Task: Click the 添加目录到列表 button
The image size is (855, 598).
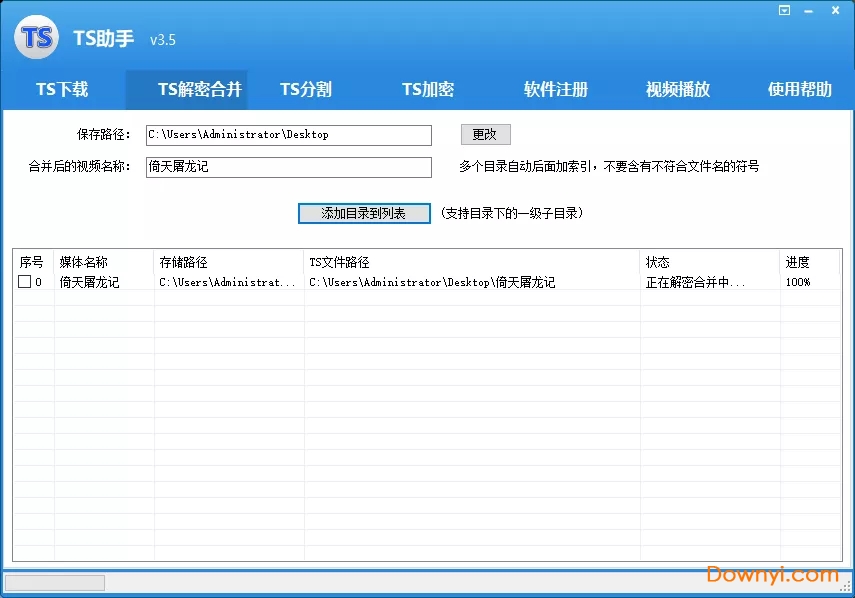Action: click(x=365, y=213)
